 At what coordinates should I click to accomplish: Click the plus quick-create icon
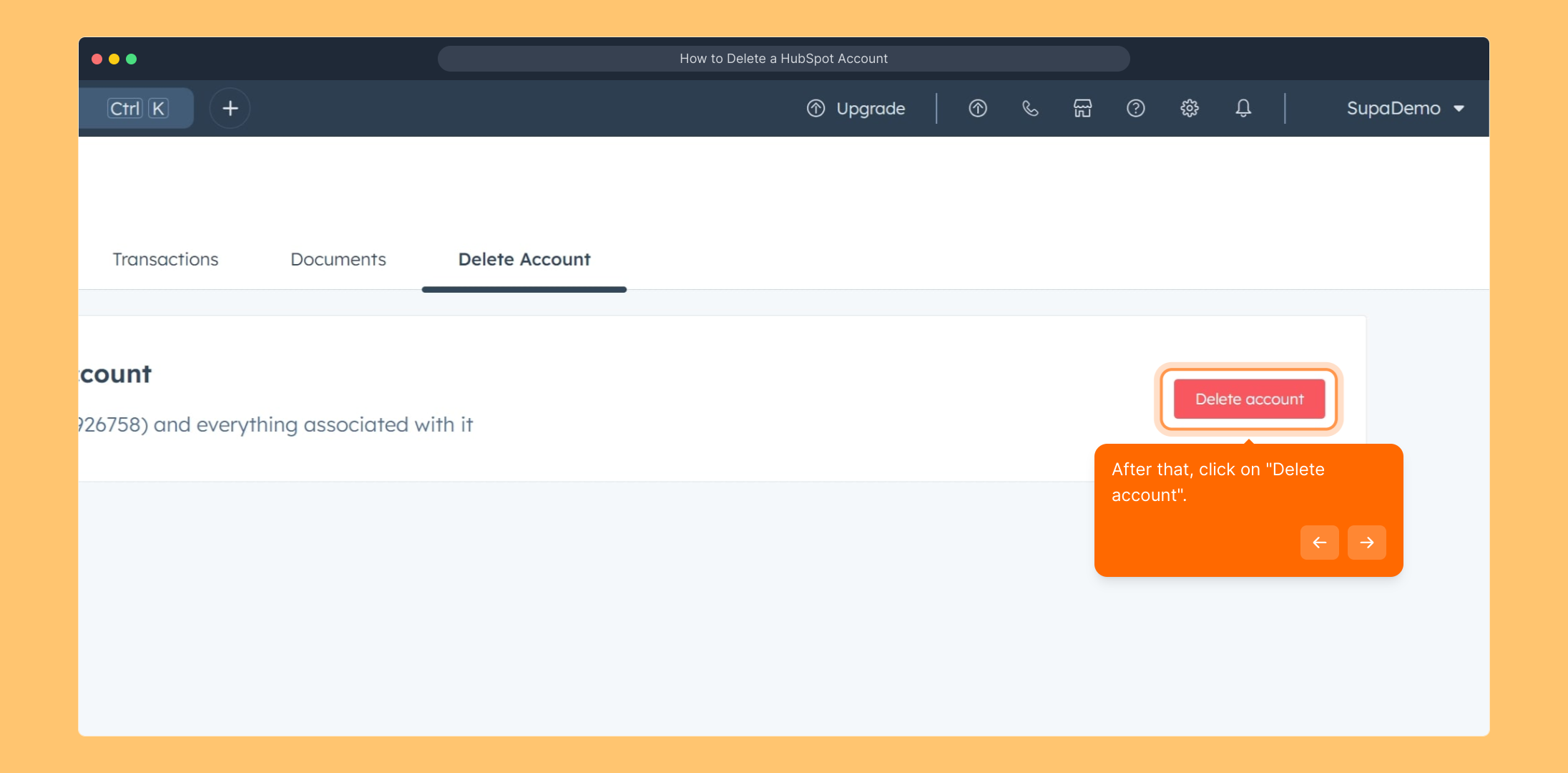click(230, 108)
